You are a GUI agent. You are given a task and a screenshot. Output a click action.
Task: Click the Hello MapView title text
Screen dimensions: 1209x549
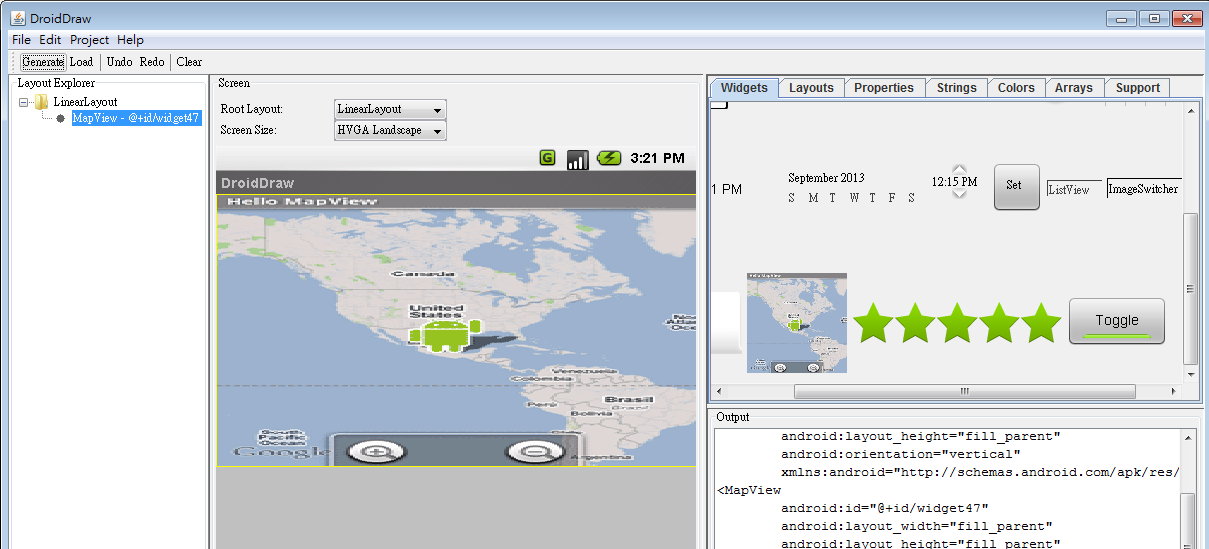click(302, 202)
